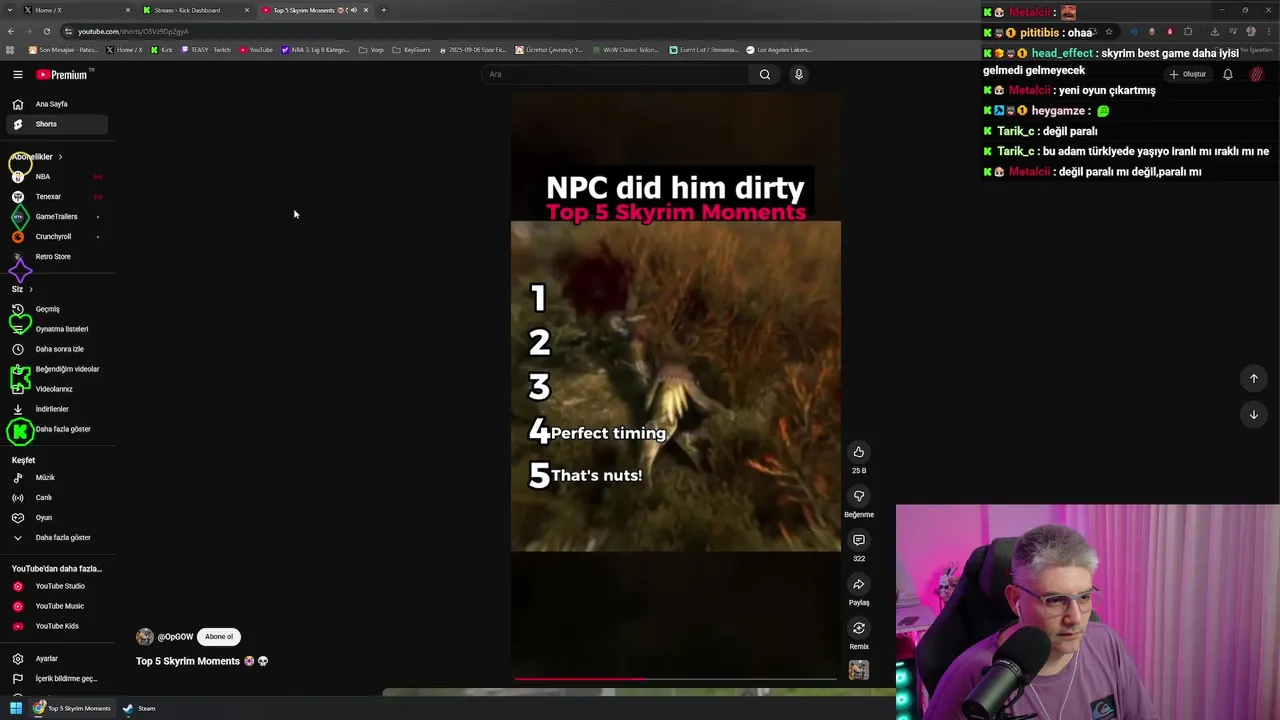This screenshot has width=1280, height=720.
Task: Mute the Top 5 Skyrim Moments tab
Action: (x=352, y=10)
